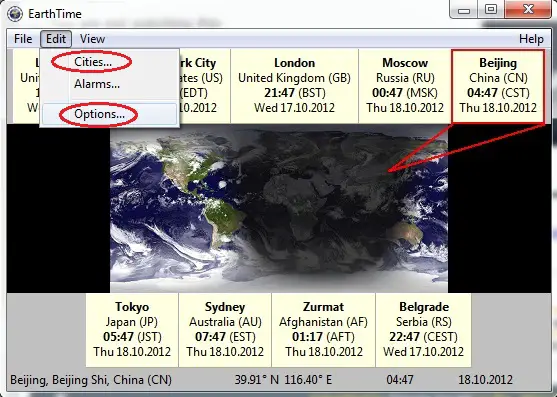Choose Cities... from the Edit menu

pyautogui.click(x=93, y=62)
